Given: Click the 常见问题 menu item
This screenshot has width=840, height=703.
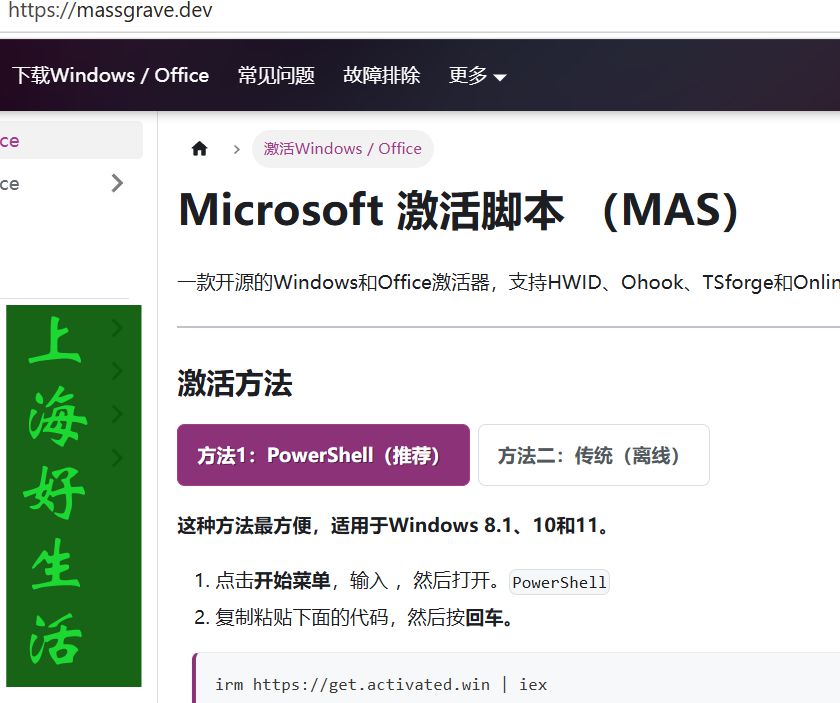Looking at the screenshot, I should coord(276,75).
